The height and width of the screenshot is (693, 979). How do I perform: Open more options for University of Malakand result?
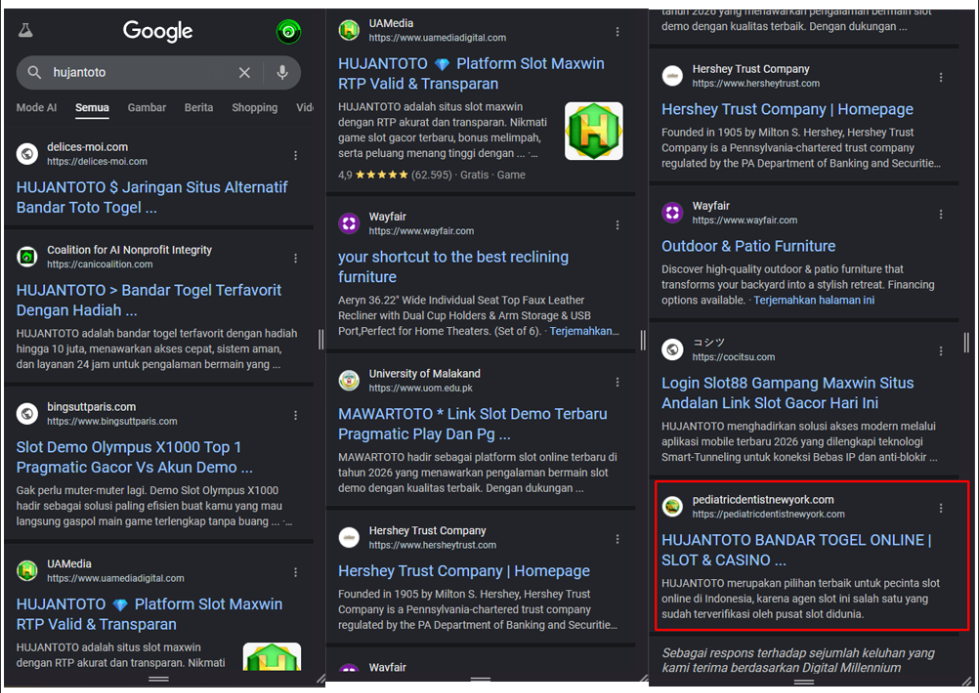click(617, 382)
